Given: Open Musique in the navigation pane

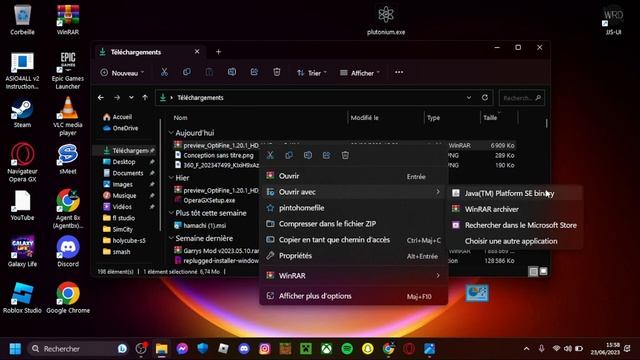Looking at the screenshot, I should [120, 196].
